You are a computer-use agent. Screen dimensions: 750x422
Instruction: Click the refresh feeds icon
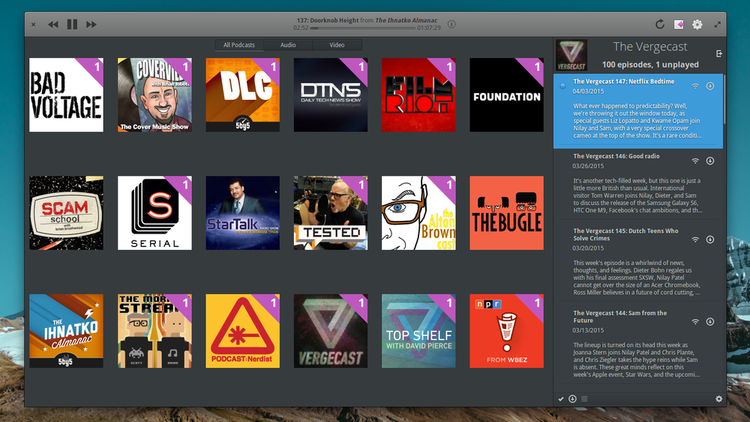tap(660, 24)
